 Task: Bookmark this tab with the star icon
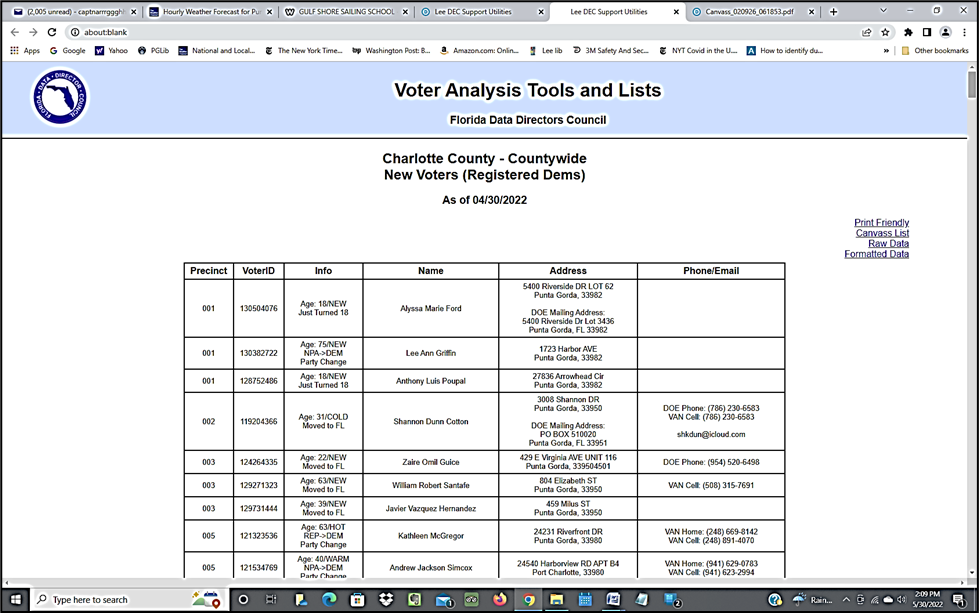pos(885,32)
